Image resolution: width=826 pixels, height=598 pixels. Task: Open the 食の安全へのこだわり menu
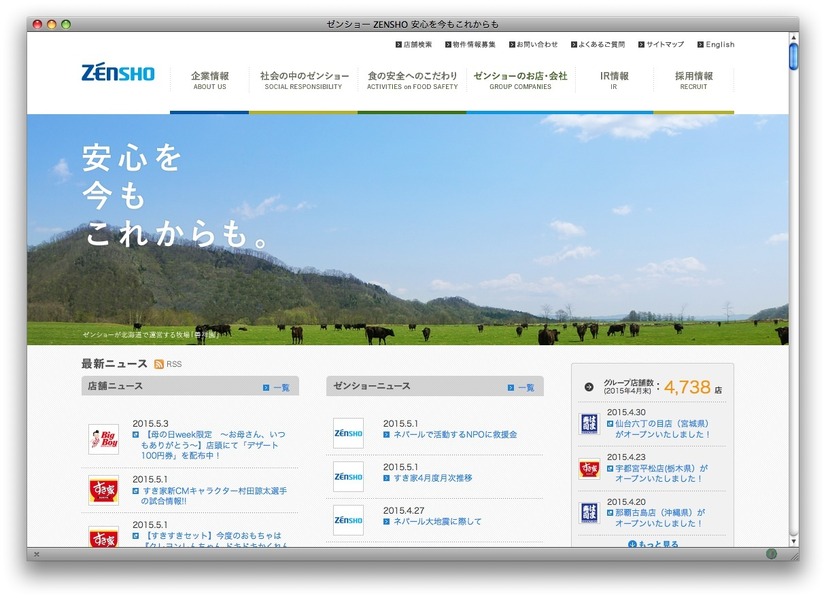click(x=412, y=80)
